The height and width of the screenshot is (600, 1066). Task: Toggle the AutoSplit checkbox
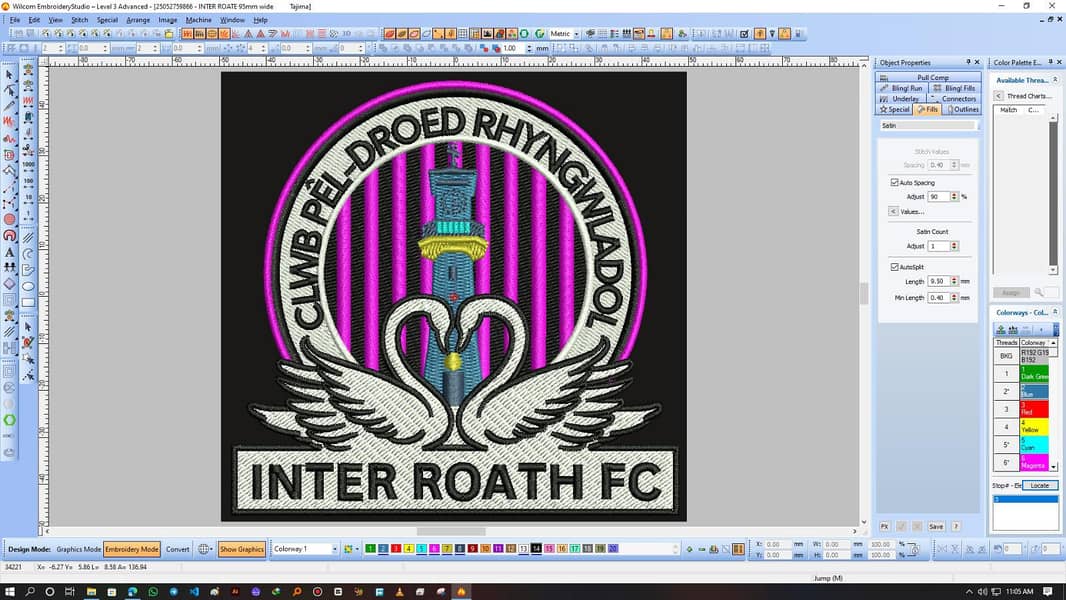tap(895, 267)
